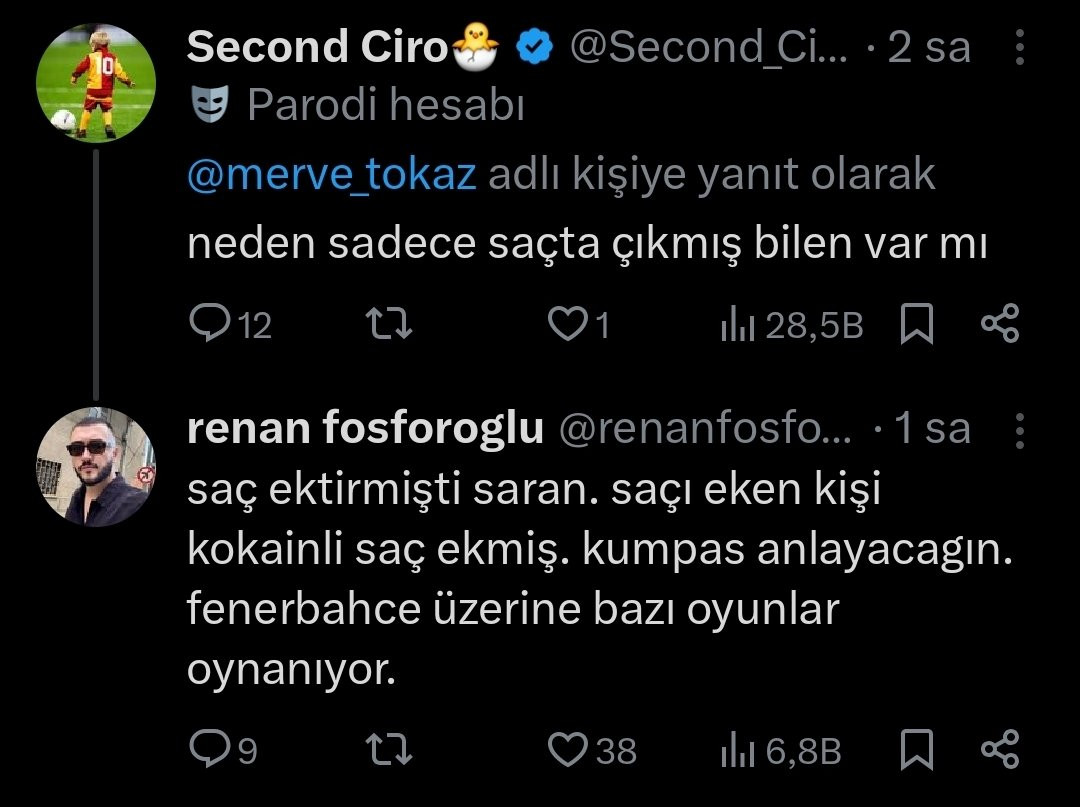Like the tweet by Second Ciro
The width and height of the screenshot is (1080, 807).
click(568, 324)
